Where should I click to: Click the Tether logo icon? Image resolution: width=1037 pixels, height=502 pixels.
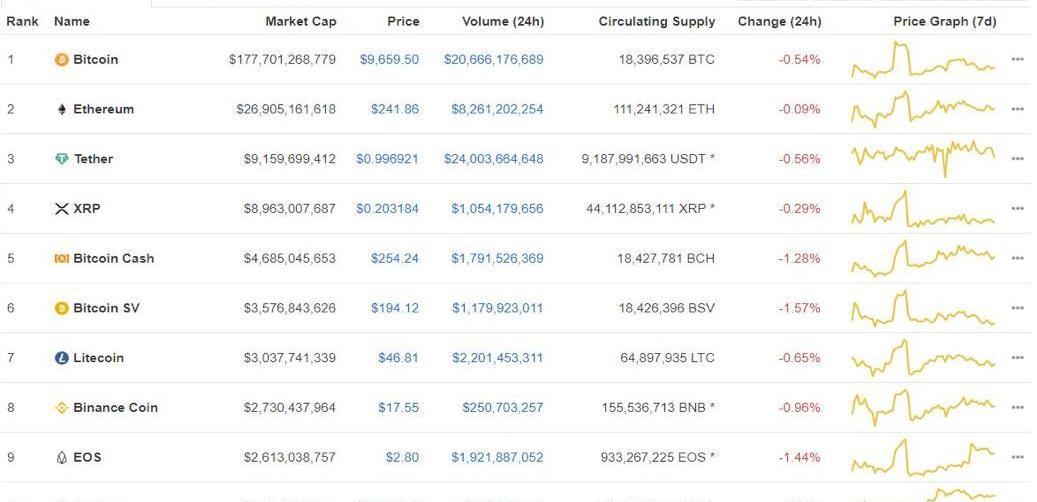pyautogui.click(x=62, y=159)
